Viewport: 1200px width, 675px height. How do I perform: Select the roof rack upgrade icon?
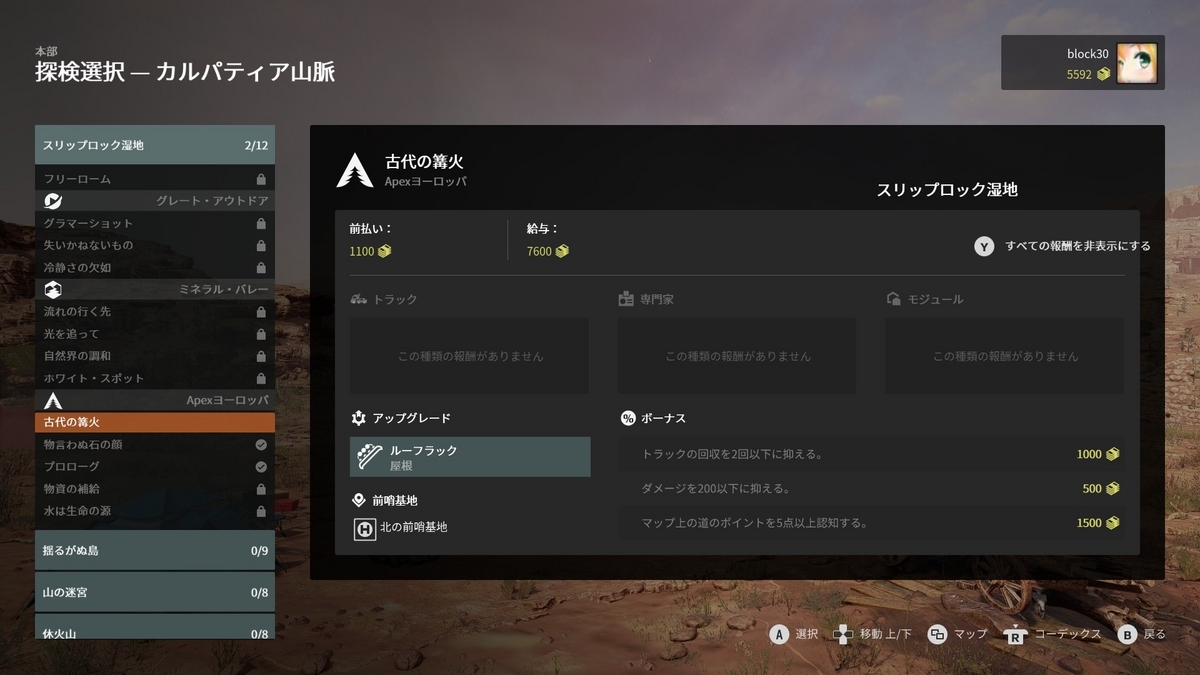369,457
